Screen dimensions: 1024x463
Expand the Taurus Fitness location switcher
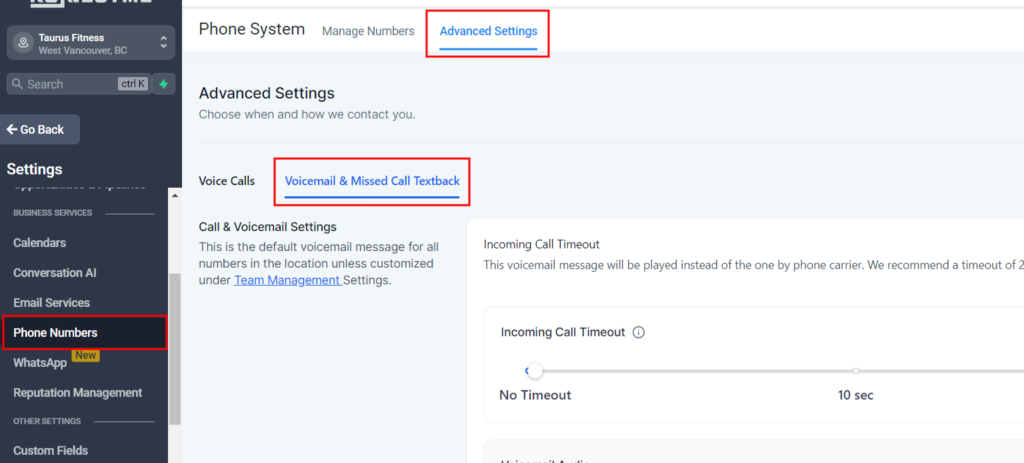[x=164, y=43]
